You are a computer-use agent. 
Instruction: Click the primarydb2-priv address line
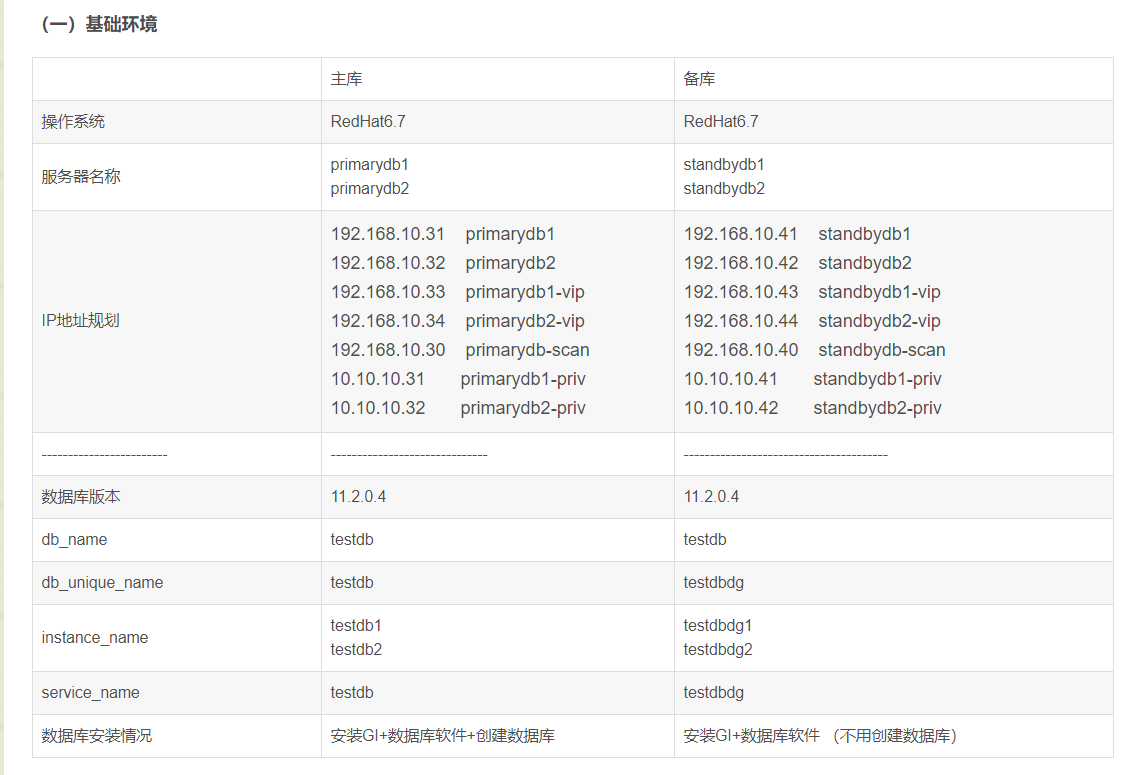458,408
